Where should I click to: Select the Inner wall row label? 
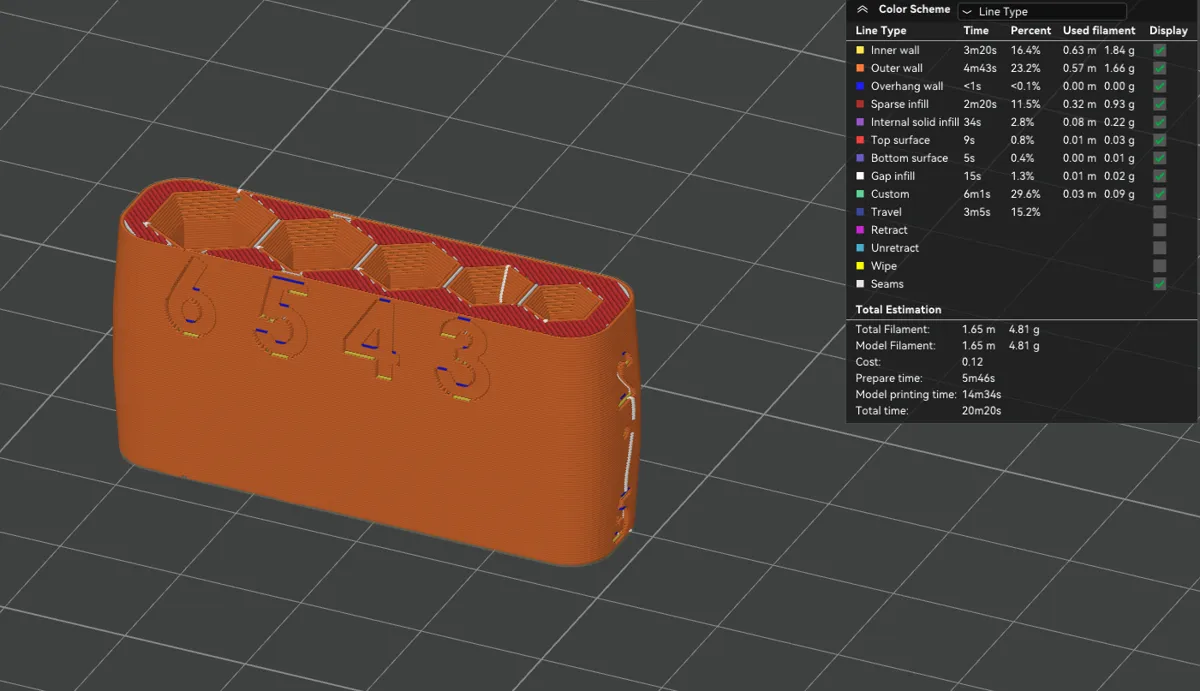point(895,50)
